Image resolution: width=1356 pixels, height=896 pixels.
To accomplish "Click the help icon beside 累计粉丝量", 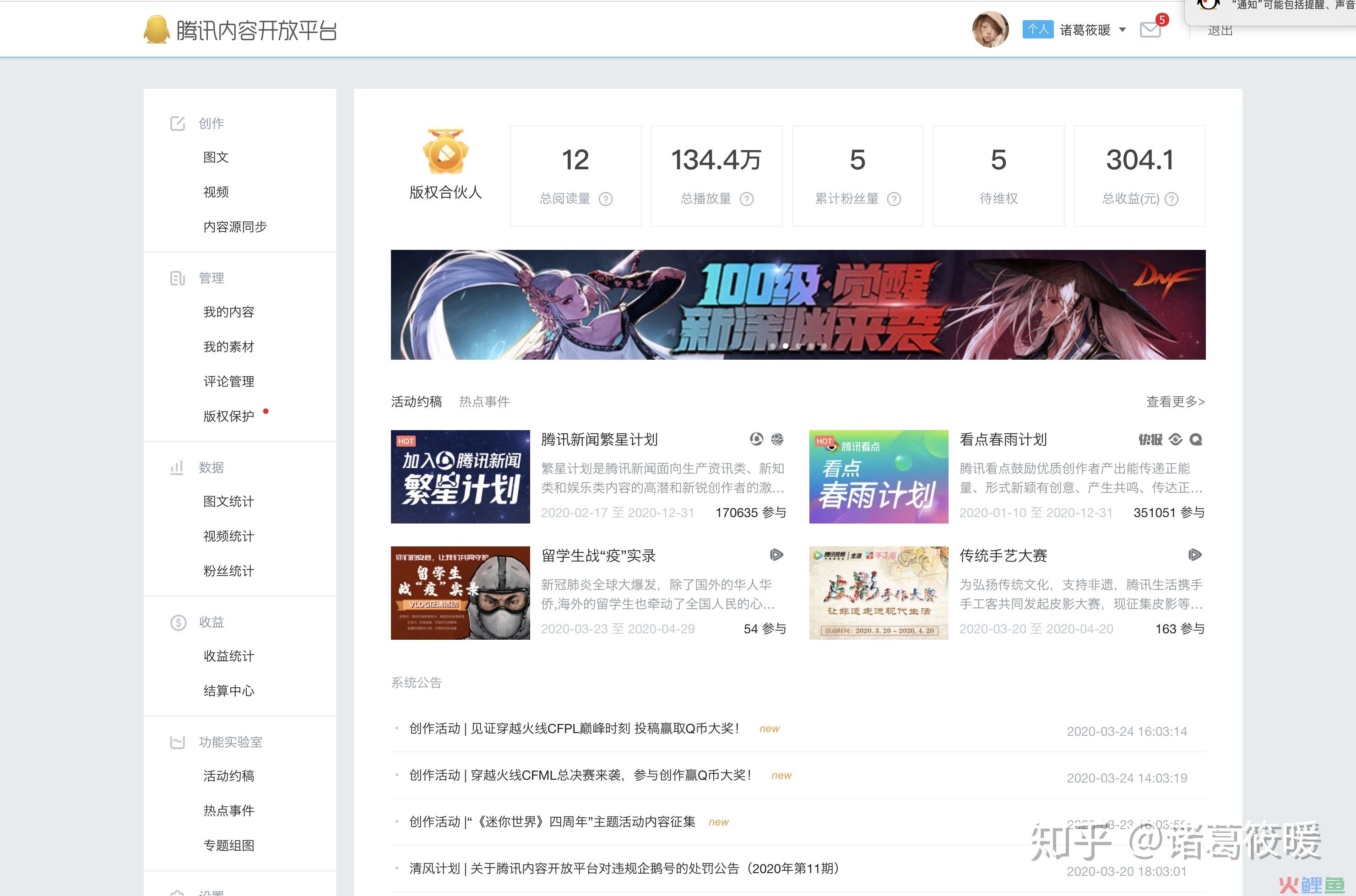I will coord(894,199).
